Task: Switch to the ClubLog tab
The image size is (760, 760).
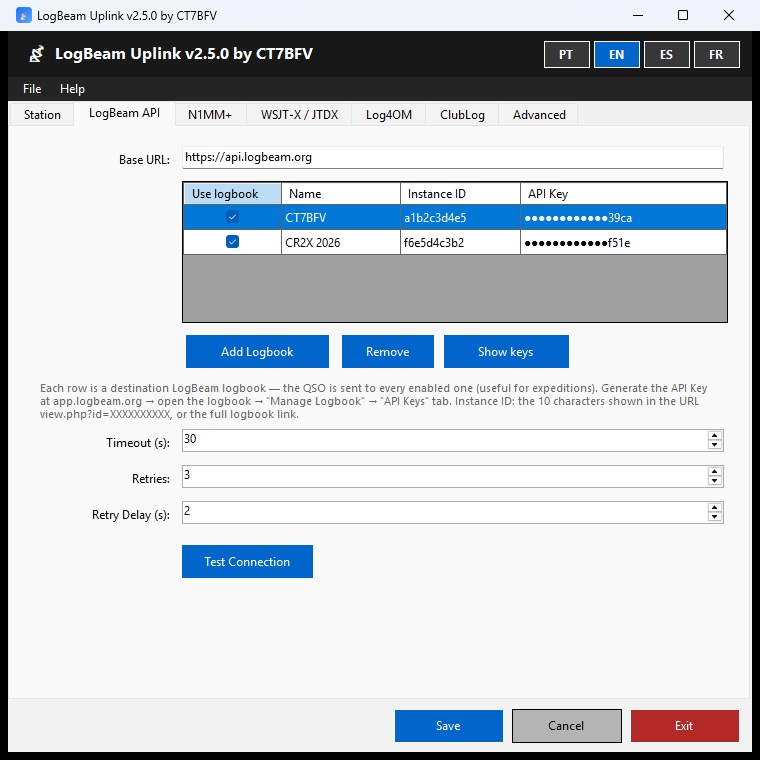Action: [x=462, y=115]
